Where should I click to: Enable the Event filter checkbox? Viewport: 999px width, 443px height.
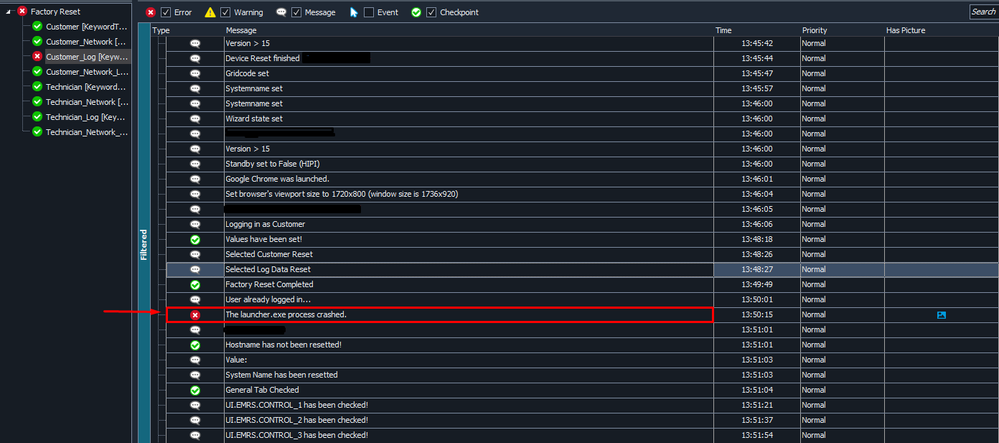coord(369,12)
